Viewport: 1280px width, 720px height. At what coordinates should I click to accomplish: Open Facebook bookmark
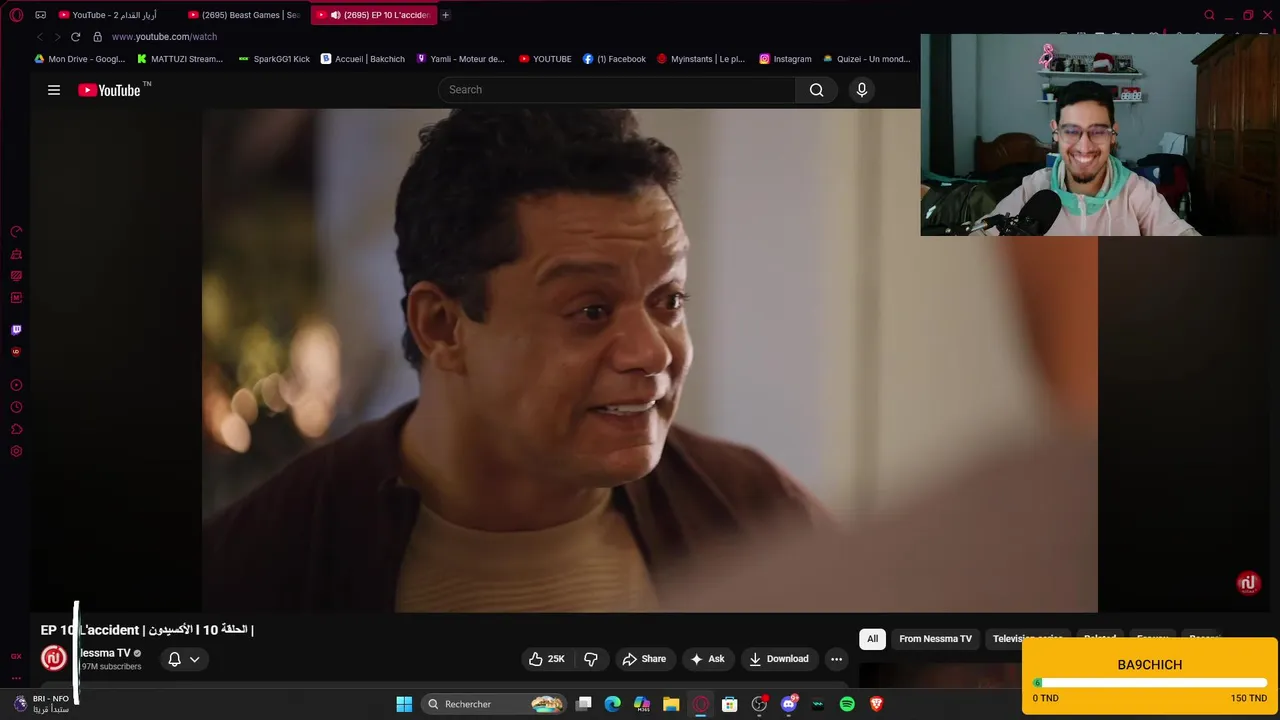click(x=614, y=59)
